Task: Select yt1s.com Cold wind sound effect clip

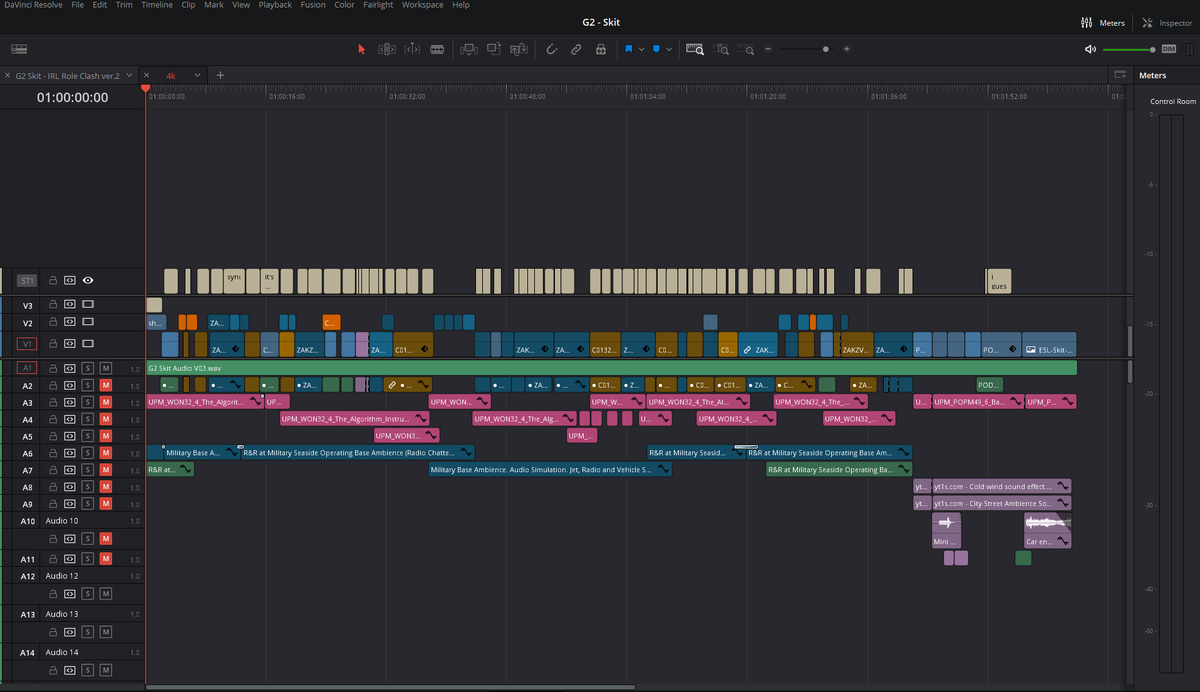Action: 1001,486
